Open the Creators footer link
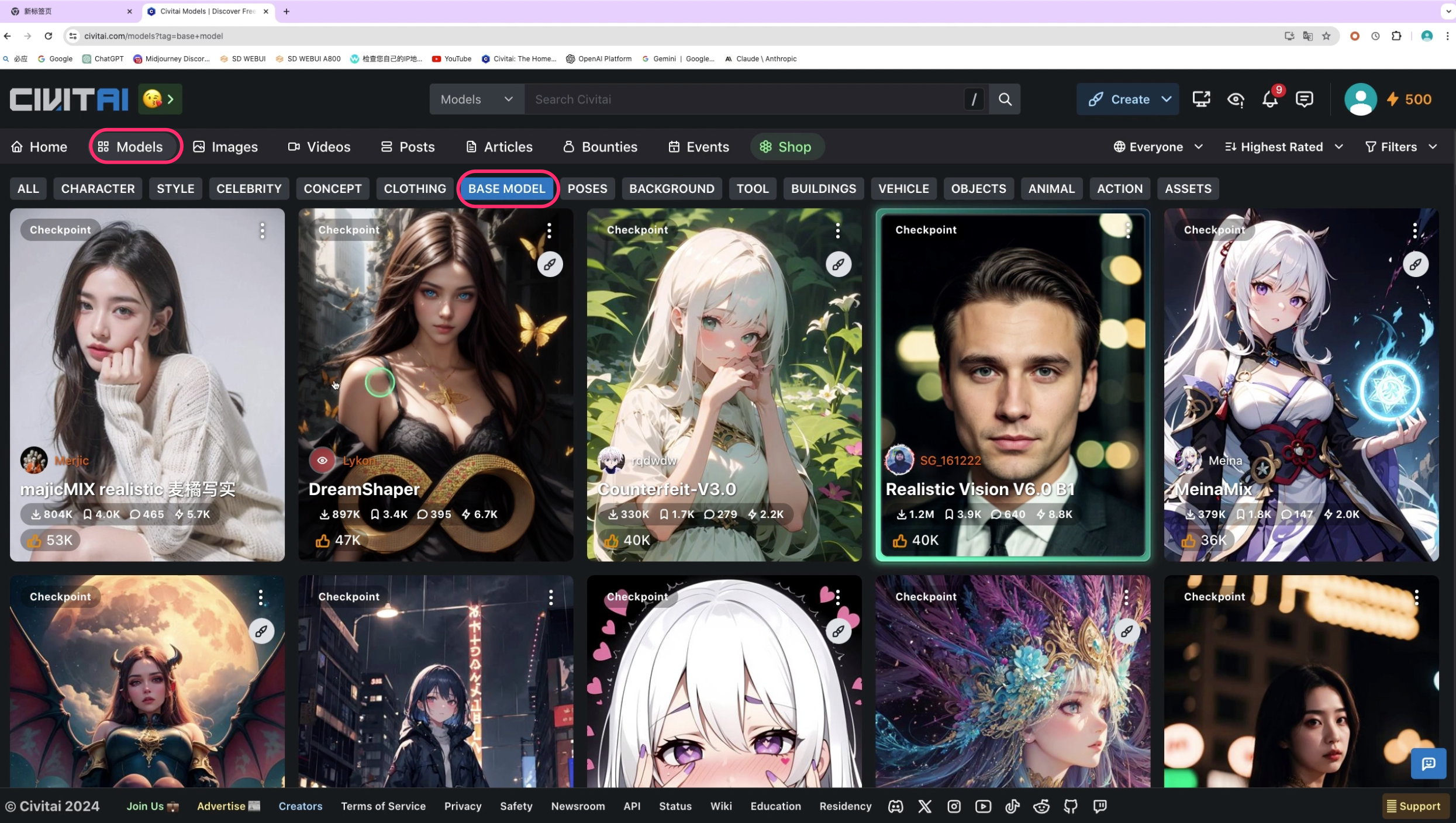The image size is (1456, 823). click(300, 807)
